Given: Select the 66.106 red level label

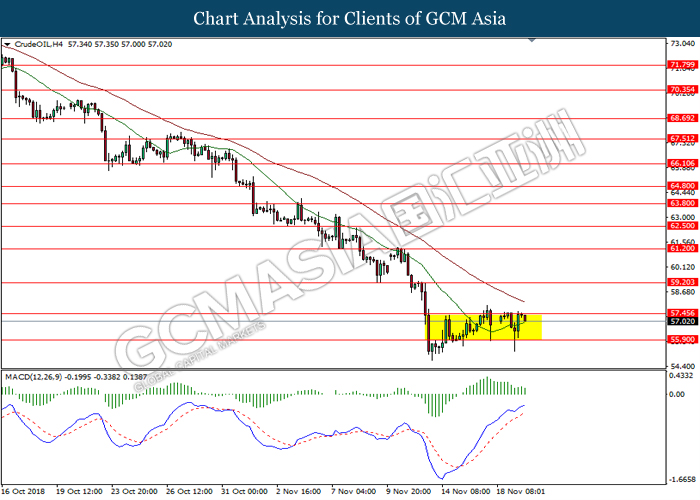Looking at the screenshot, I should pos(682,163).
